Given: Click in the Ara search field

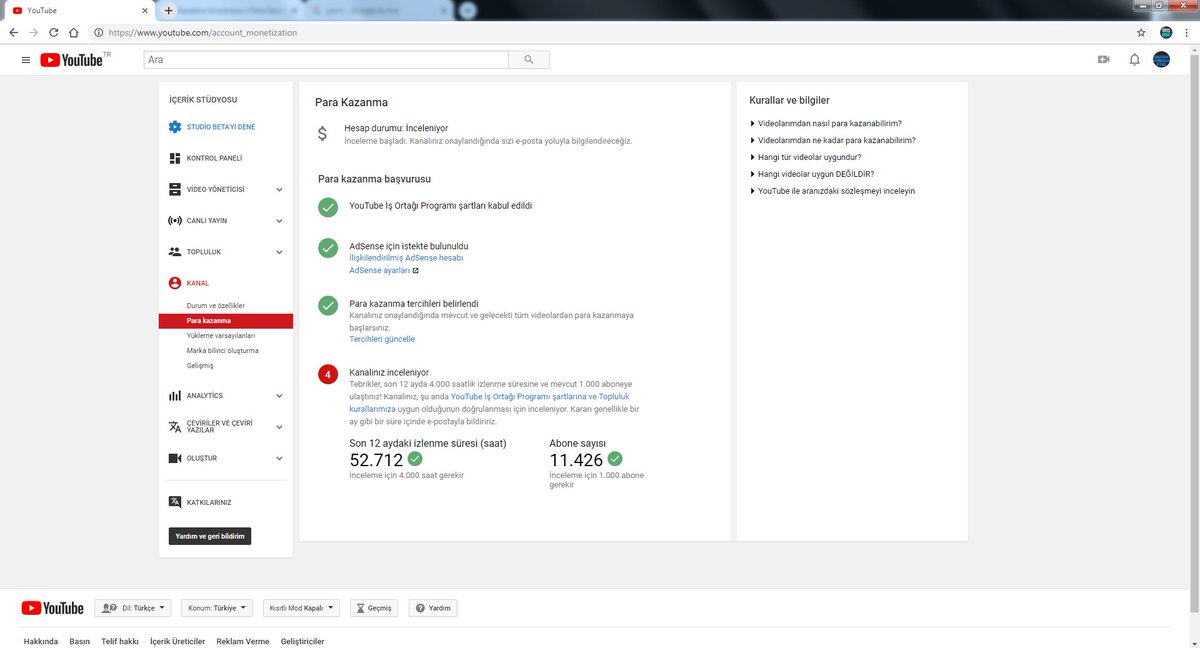Looking at the screenshot, I should point(325,60).
